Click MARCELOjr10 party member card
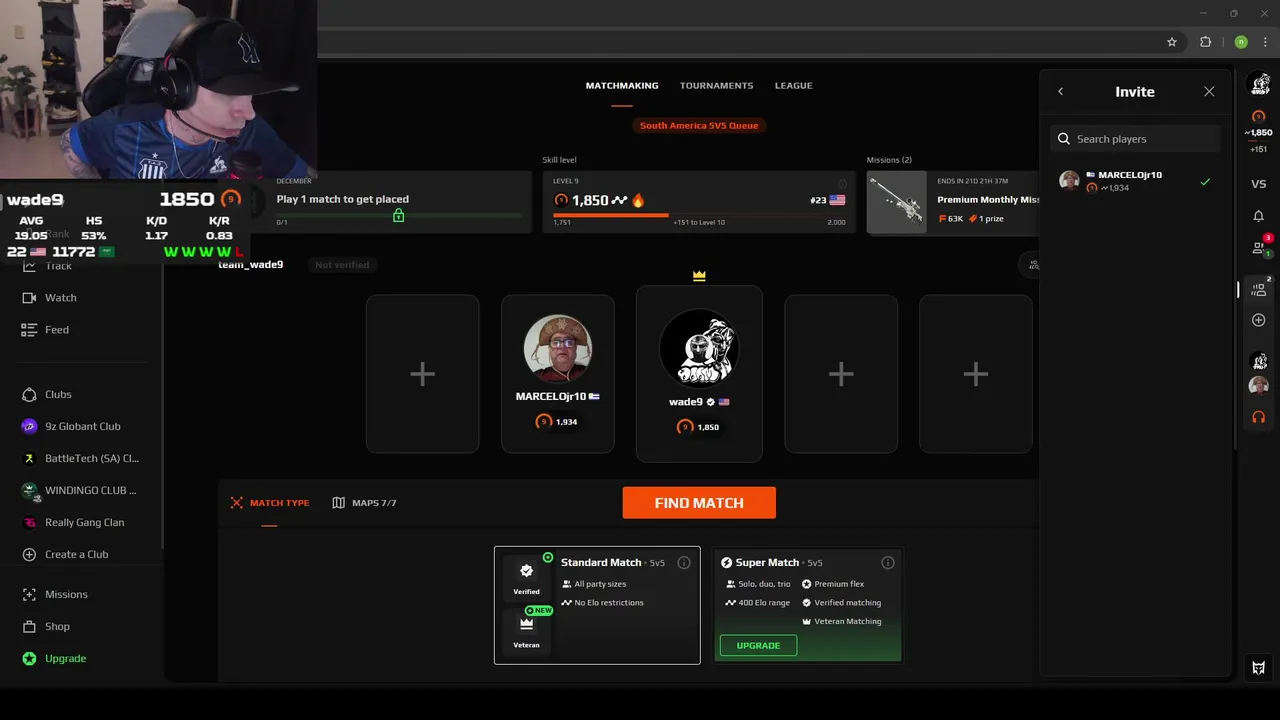Screen dimensions: 1280x720 558,373
